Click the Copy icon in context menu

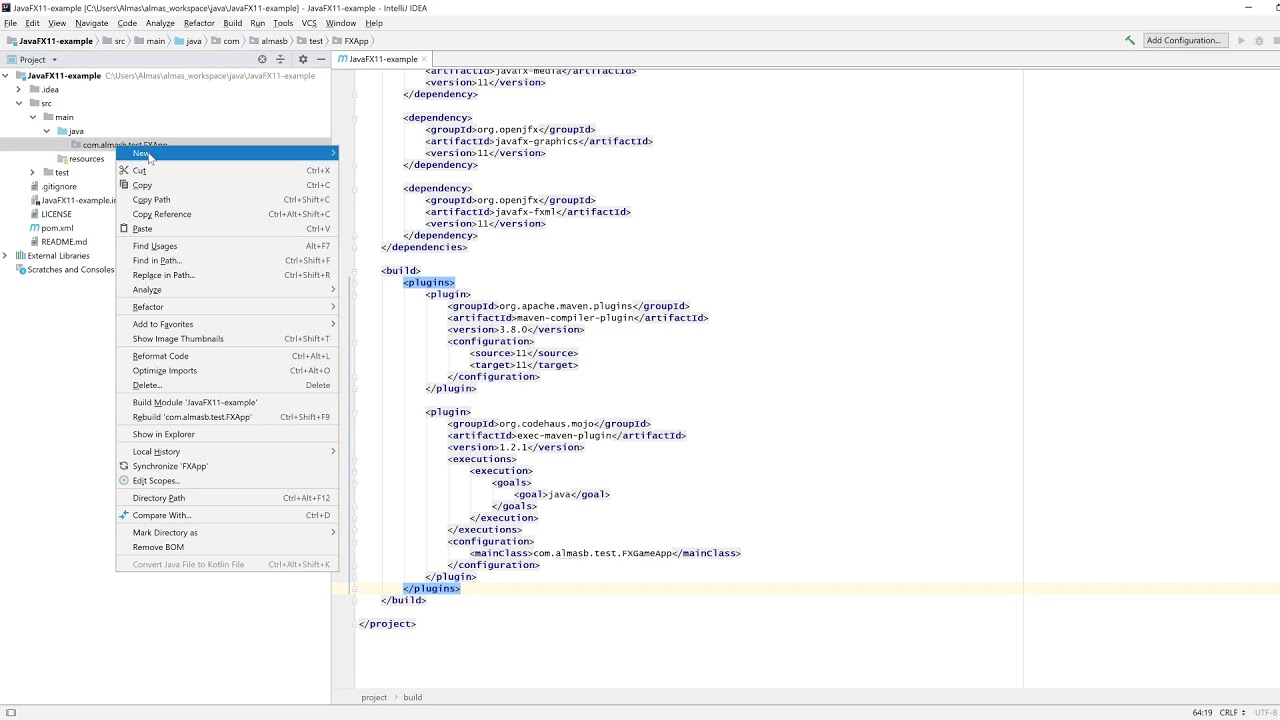click(124, 185)
